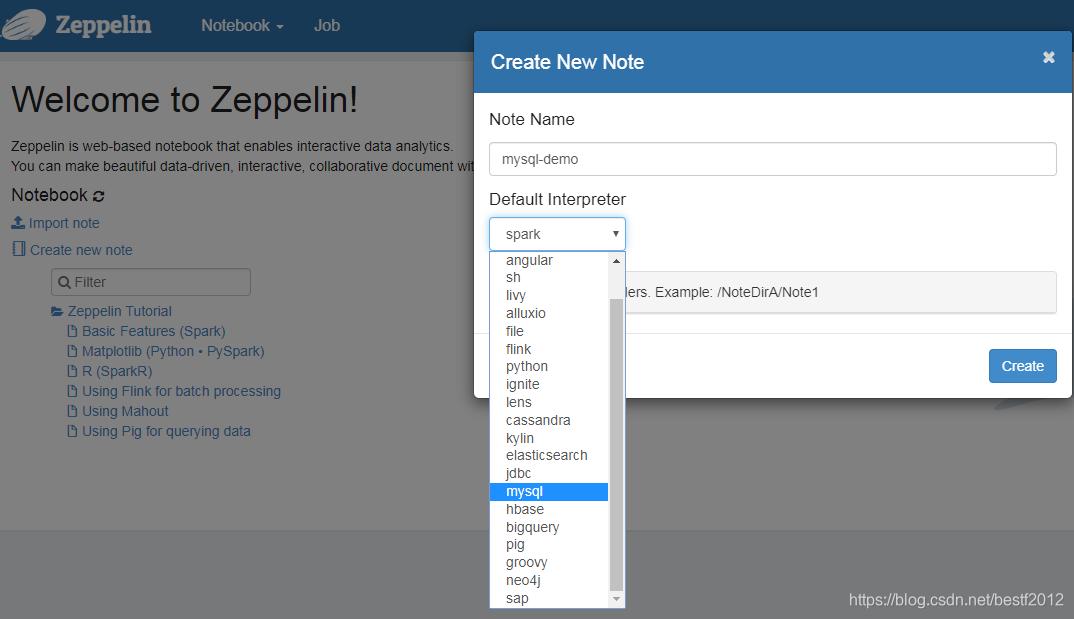
Task: Select livy interpreter option
Action: (549, 295)
